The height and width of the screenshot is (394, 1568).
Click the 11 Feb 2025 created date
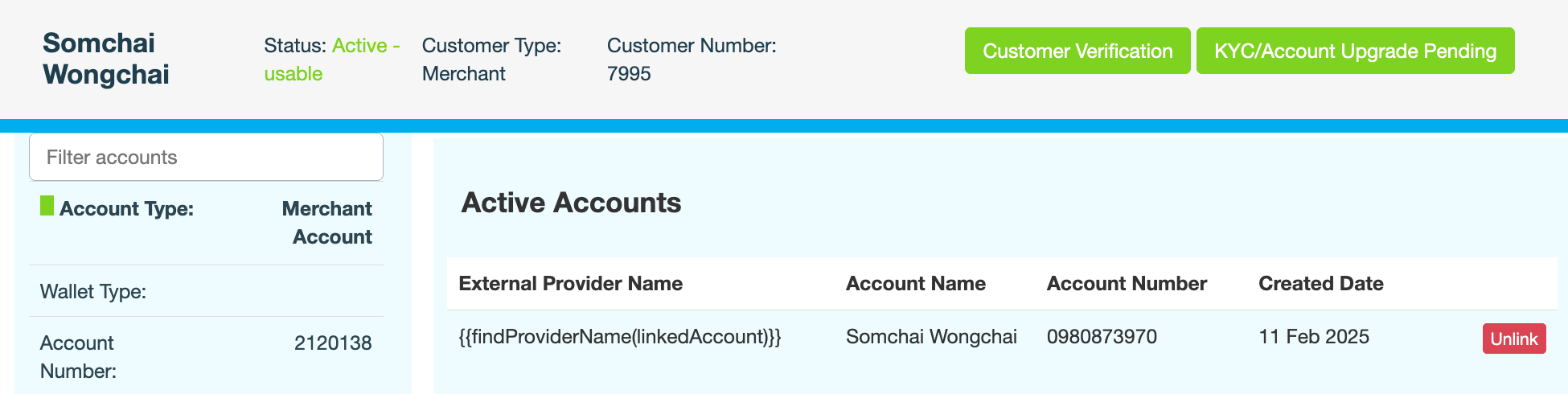(1313, 337)
